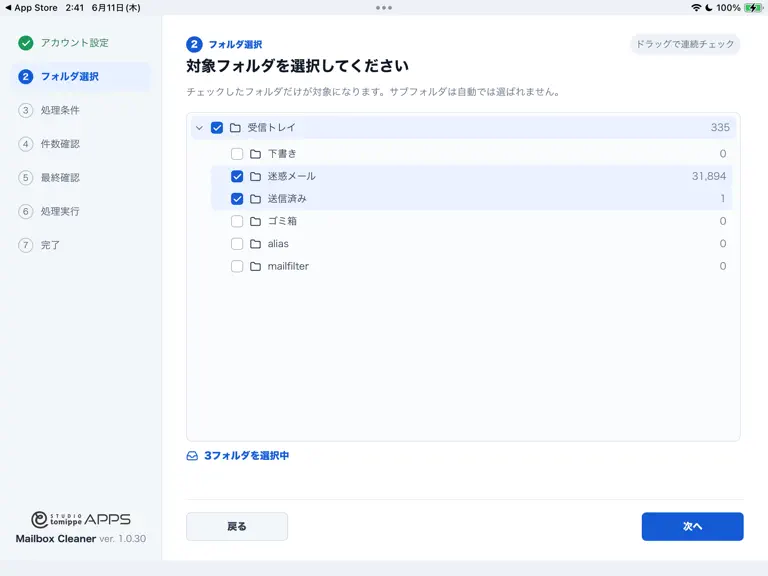Click Mailbox Cleaner version text
The height and width of the screenshot is (576, 768).
(81, 539)
